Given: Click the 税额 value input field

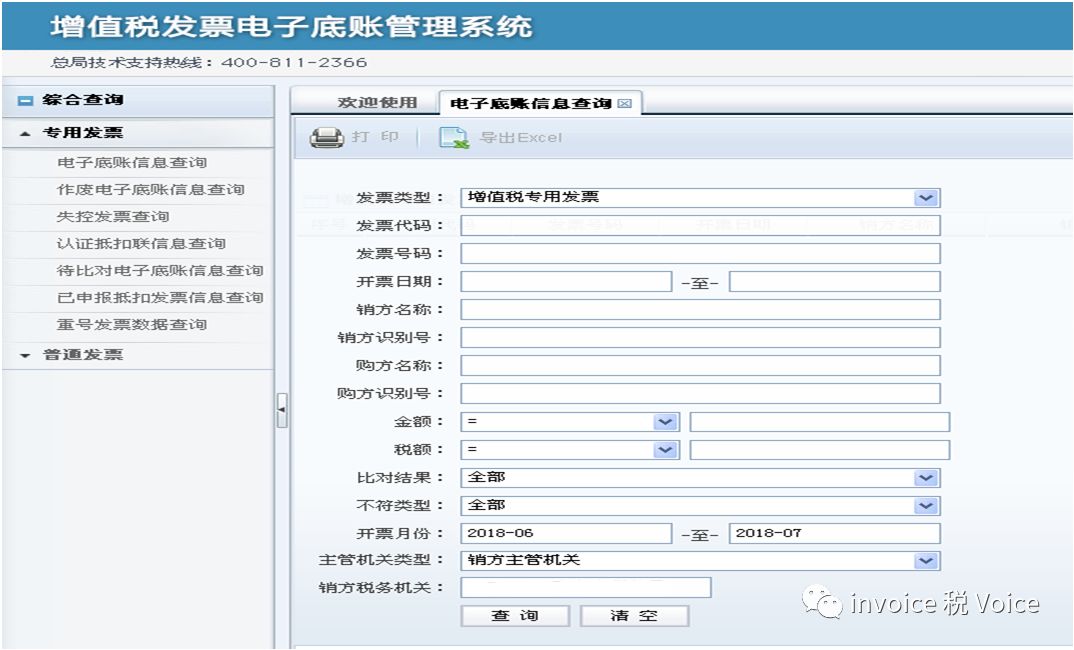Looking at the screenshot, I should click(x=819, y=450).
